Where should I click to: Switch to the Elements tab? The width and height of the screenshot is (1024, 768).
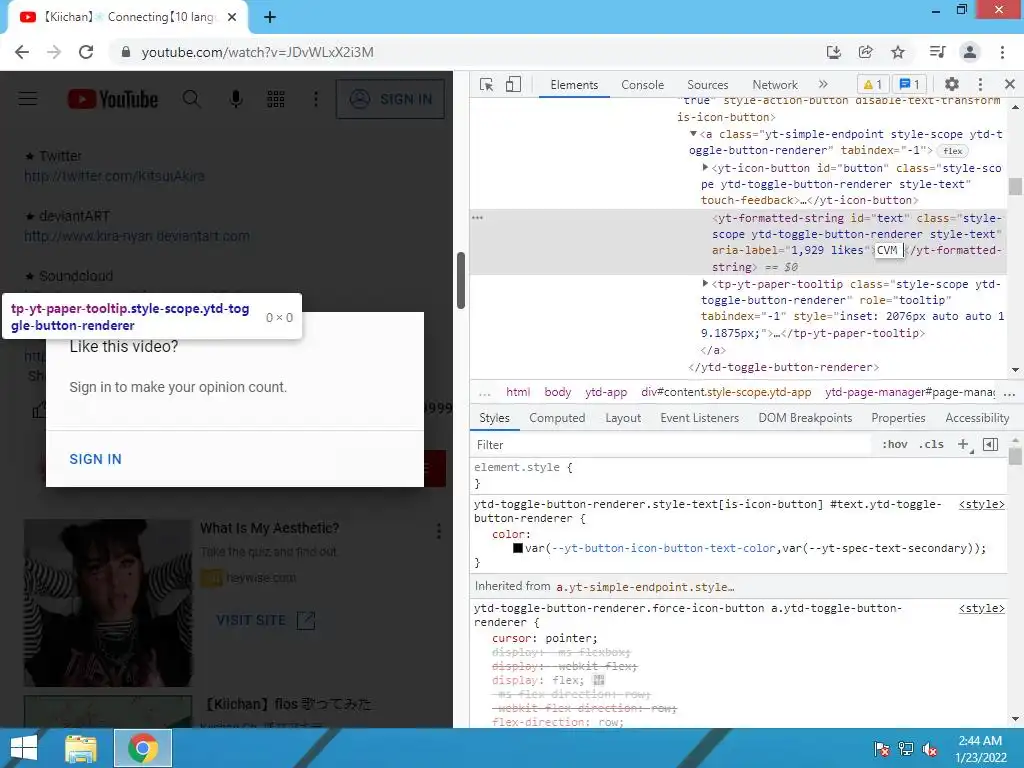coord(574,85)
